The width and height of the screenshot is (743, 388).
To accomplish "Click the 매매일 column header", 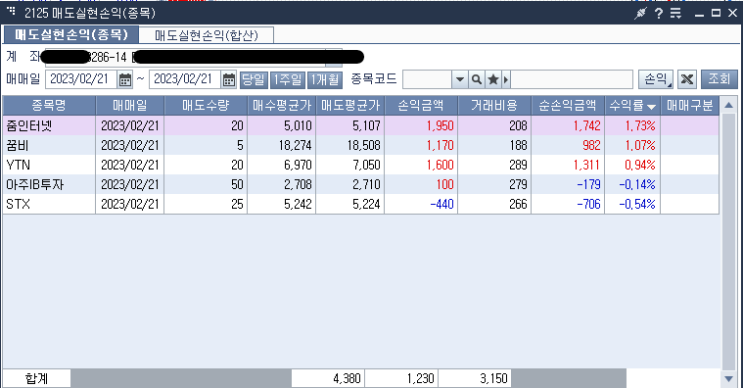I will tap(130, 106).
